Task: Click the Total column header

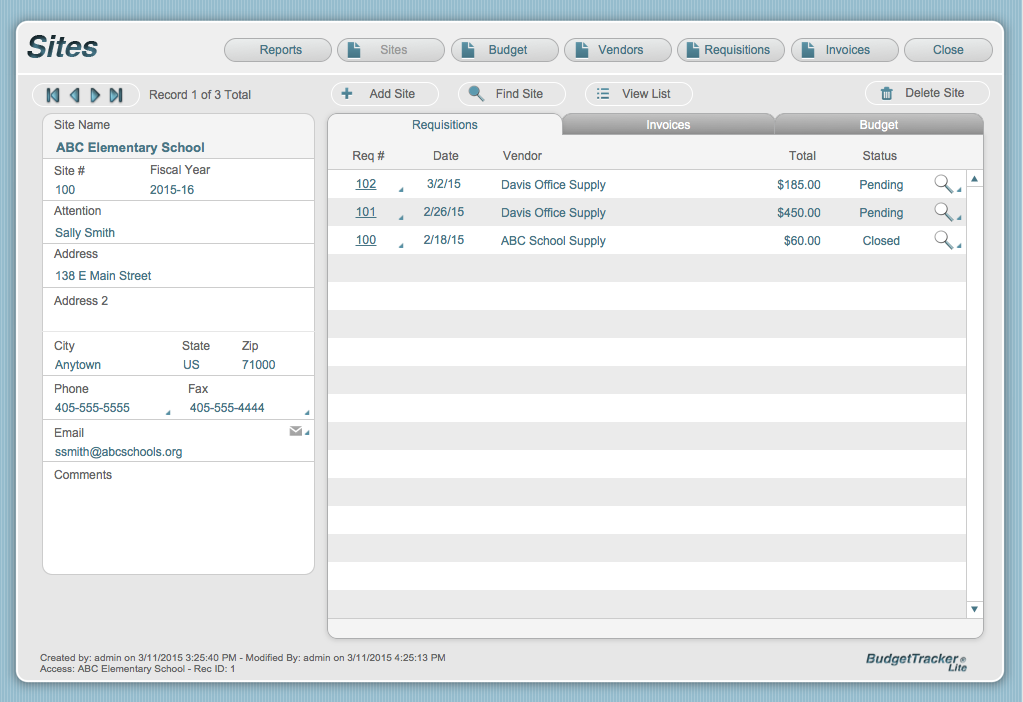Action: point(802,156)
